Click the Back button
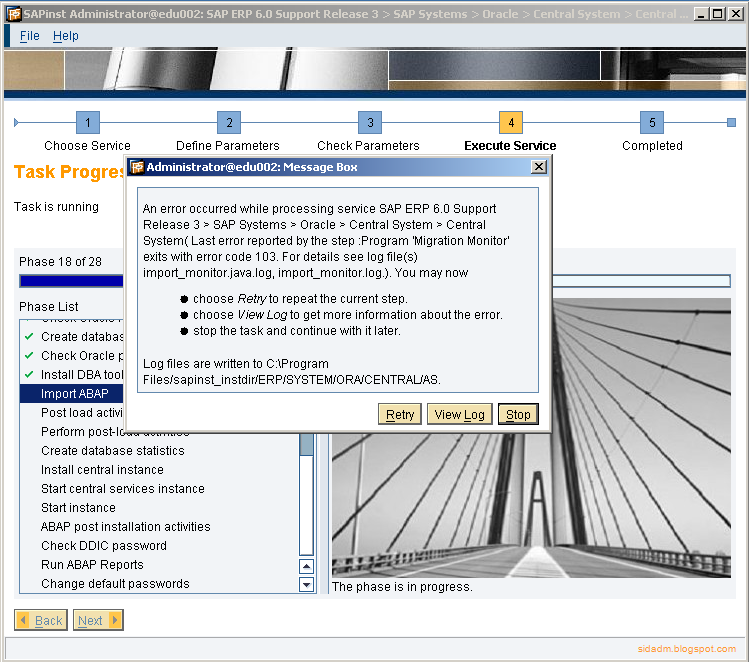 coord(41,620)
